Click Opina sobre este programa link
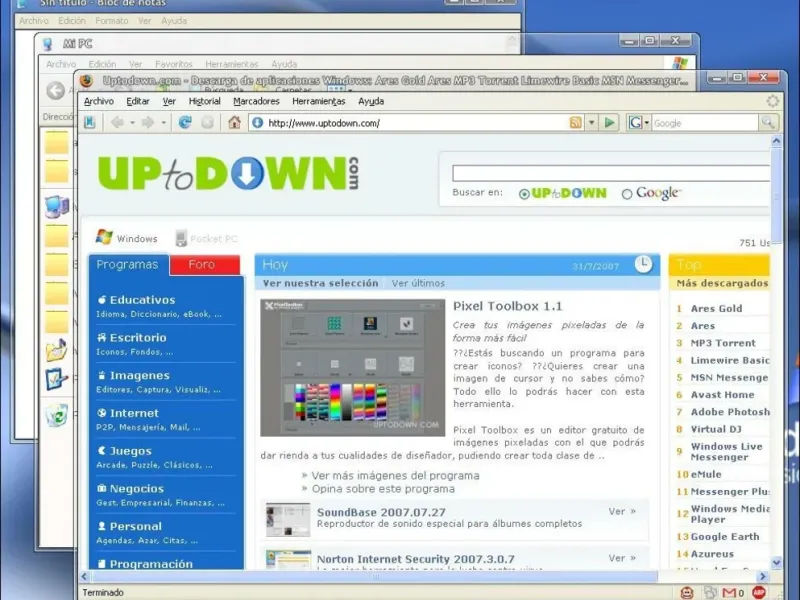This screenshot has height=600, width=800. click(383, 489)
